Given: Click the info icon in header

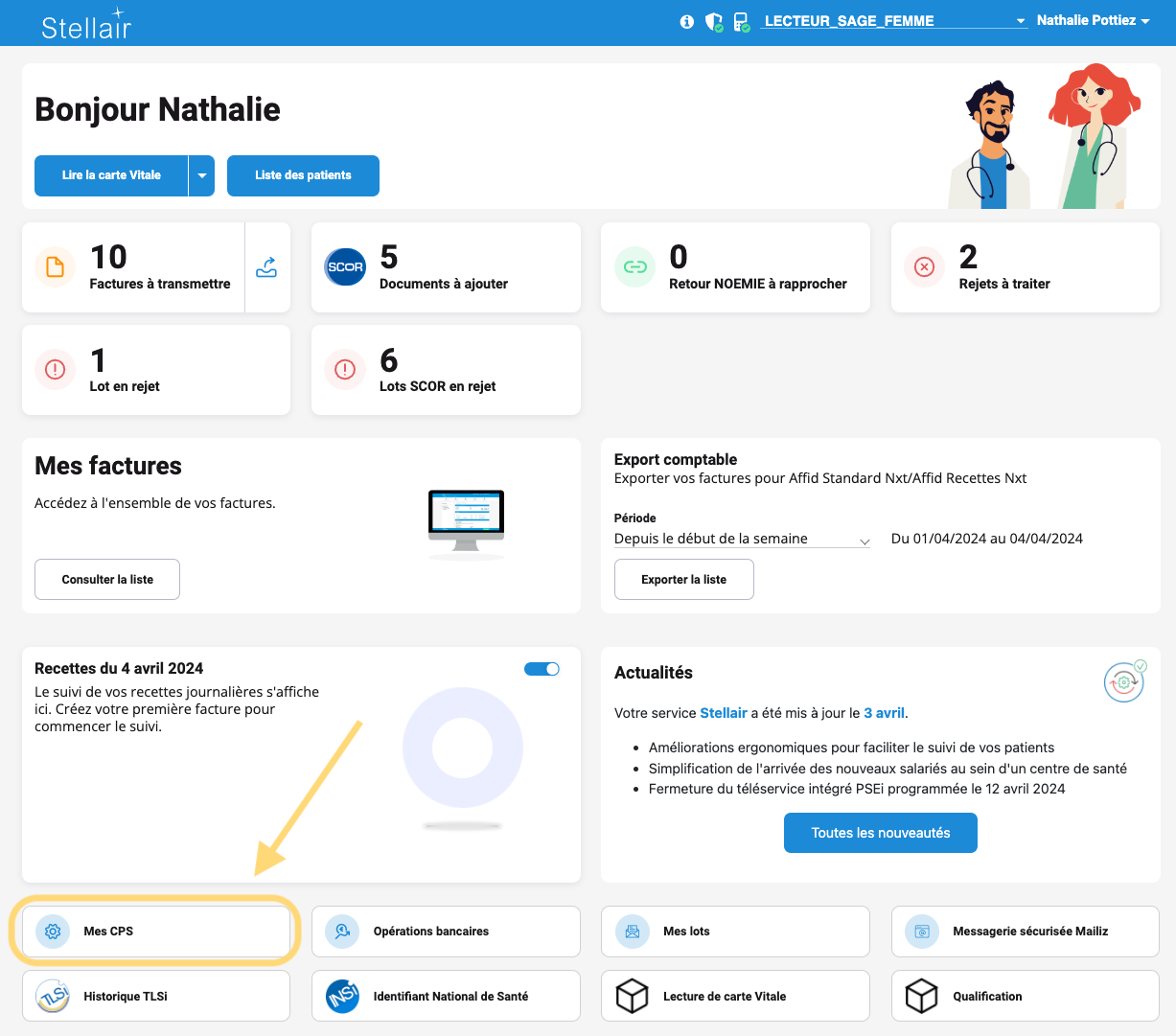Looking at the screenshot, I should point(686,21).
